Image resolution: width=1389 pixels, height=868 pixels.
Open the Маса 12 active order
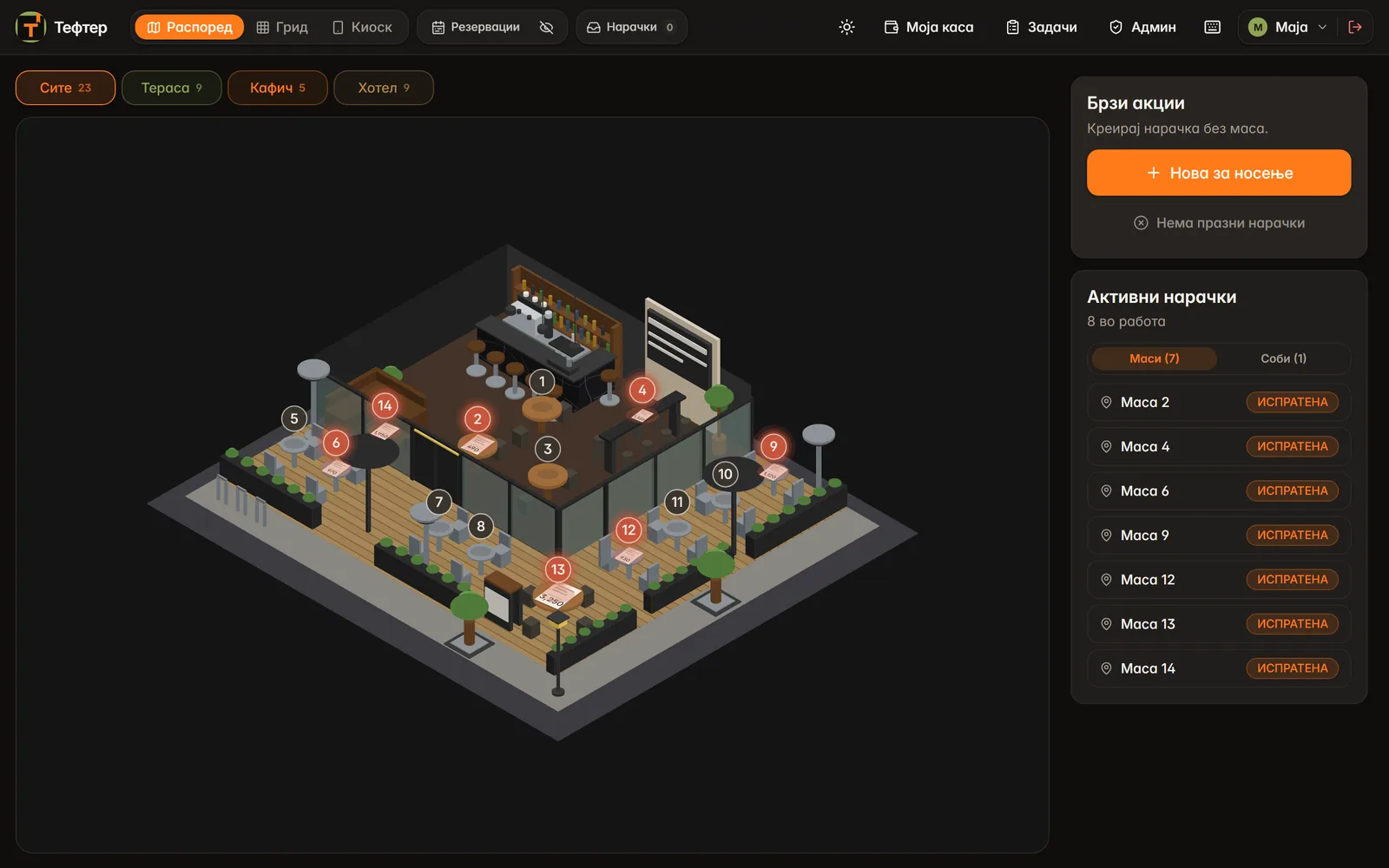(1219, 580)
